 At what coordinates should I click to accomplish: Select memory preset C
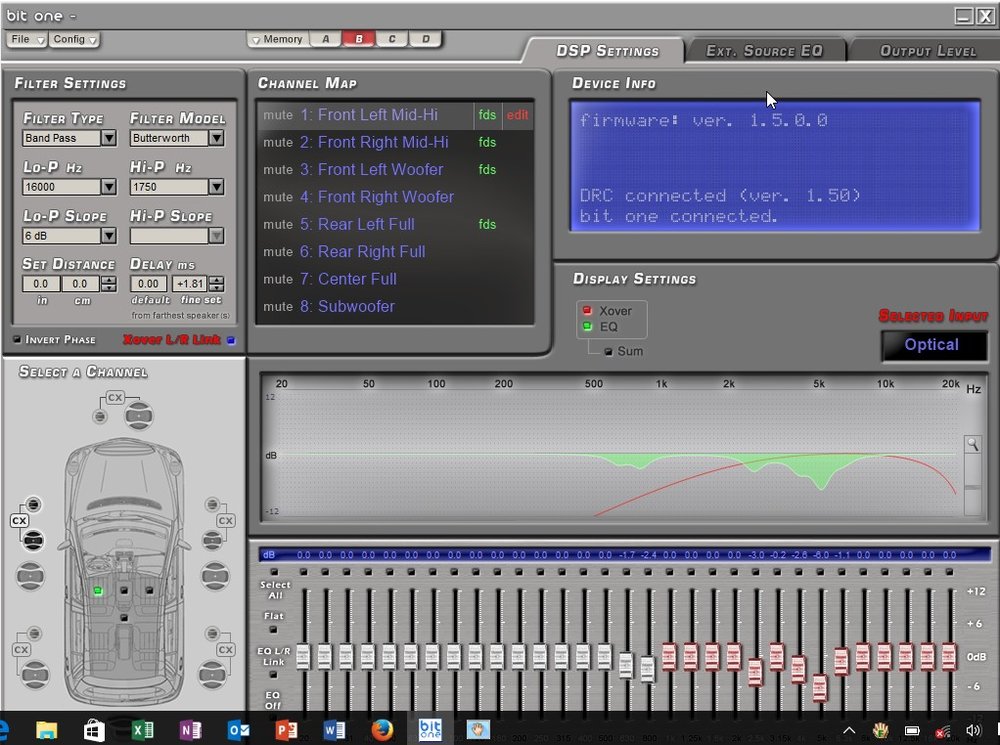pos(392,39)
